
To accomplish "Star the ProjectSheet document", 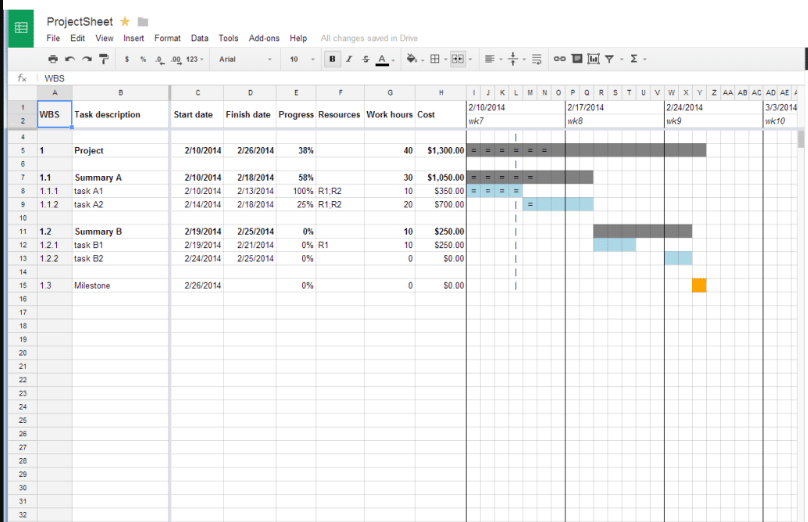I will pyautogui.click(x=125, y=21).
